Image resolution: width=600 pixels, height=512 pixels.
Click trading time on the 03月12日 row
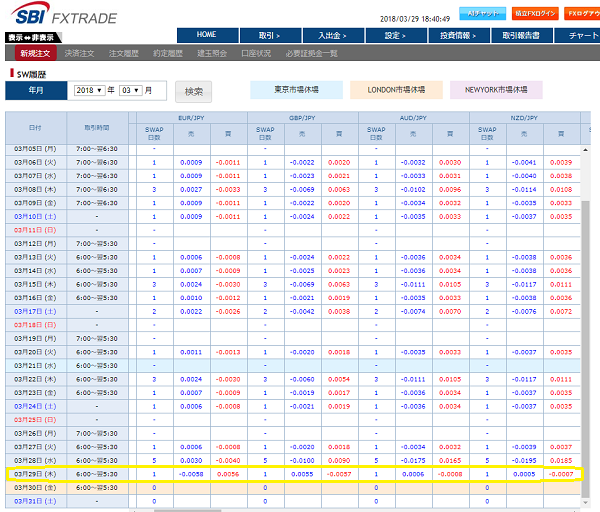97,244
